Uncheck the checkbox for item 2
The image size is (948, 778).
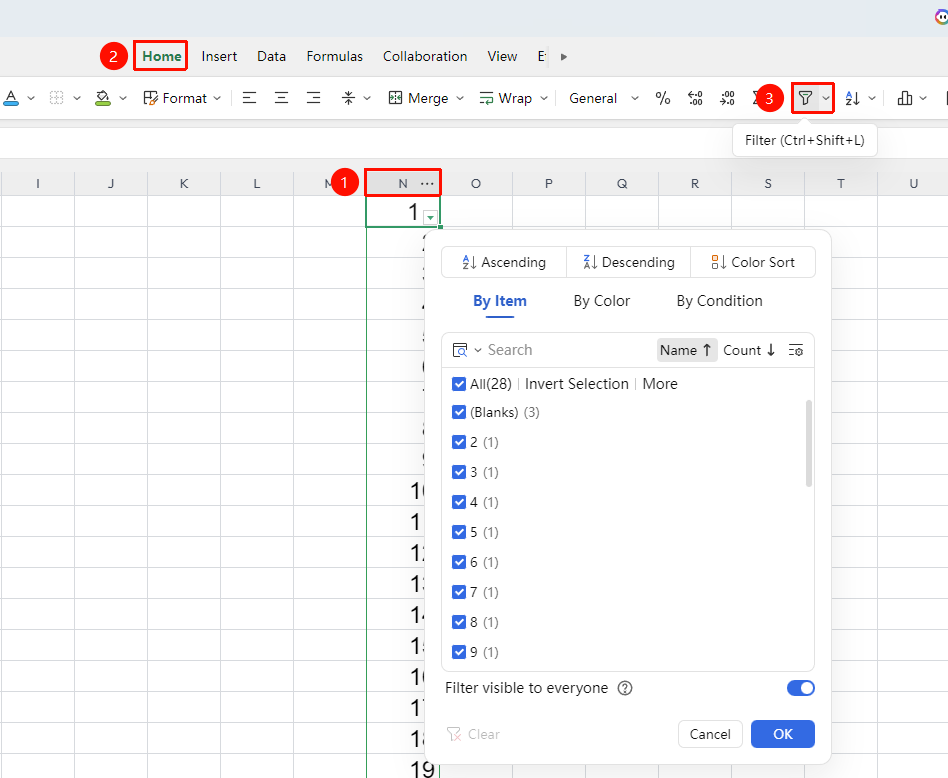(459, 442)
